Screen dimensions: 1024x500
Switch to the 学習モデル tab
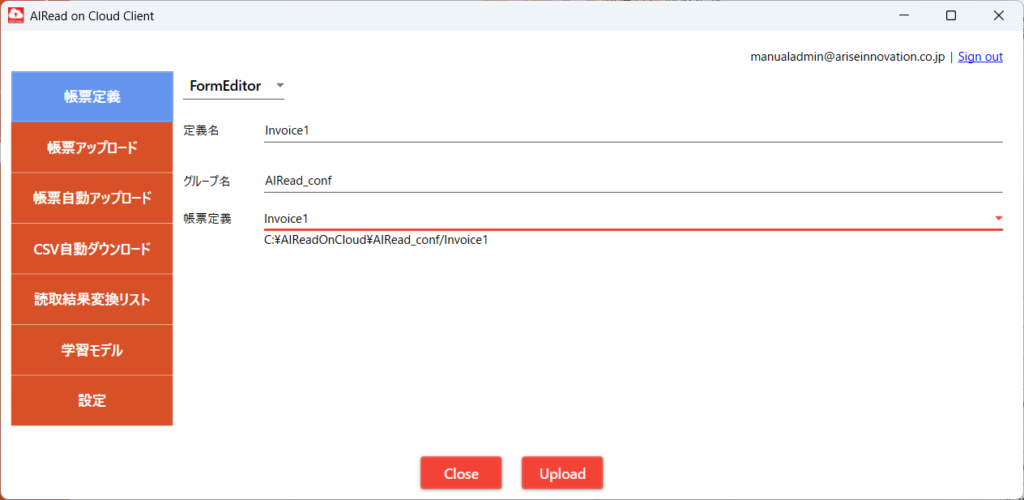(x=92, y=350)
